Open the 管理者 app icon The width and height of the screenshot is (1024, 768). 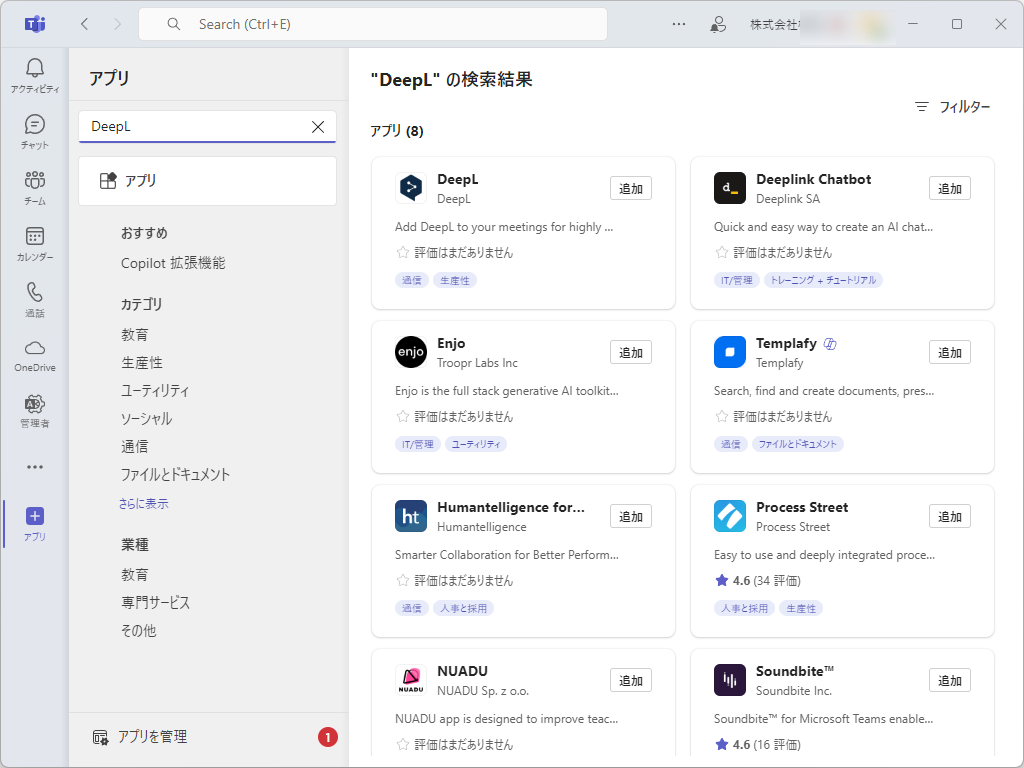point(34,408)
